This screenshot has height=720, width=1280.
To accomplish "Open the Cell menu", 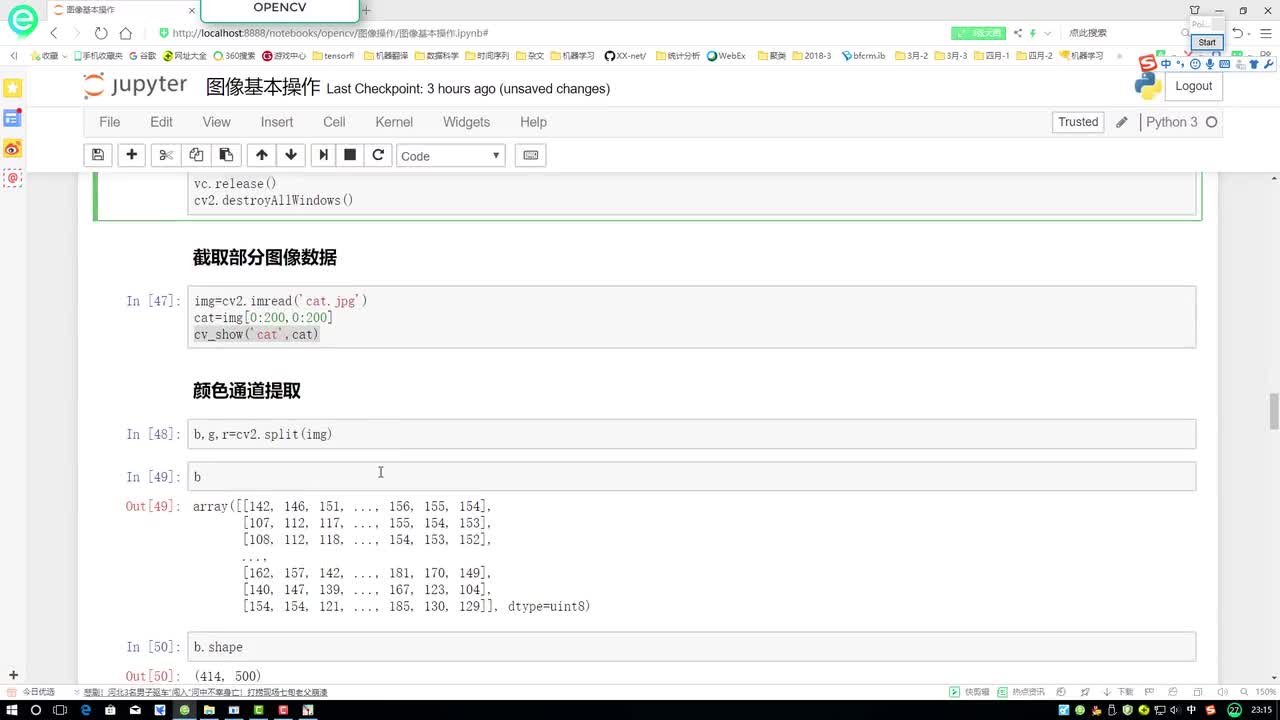I will (334, 122).
